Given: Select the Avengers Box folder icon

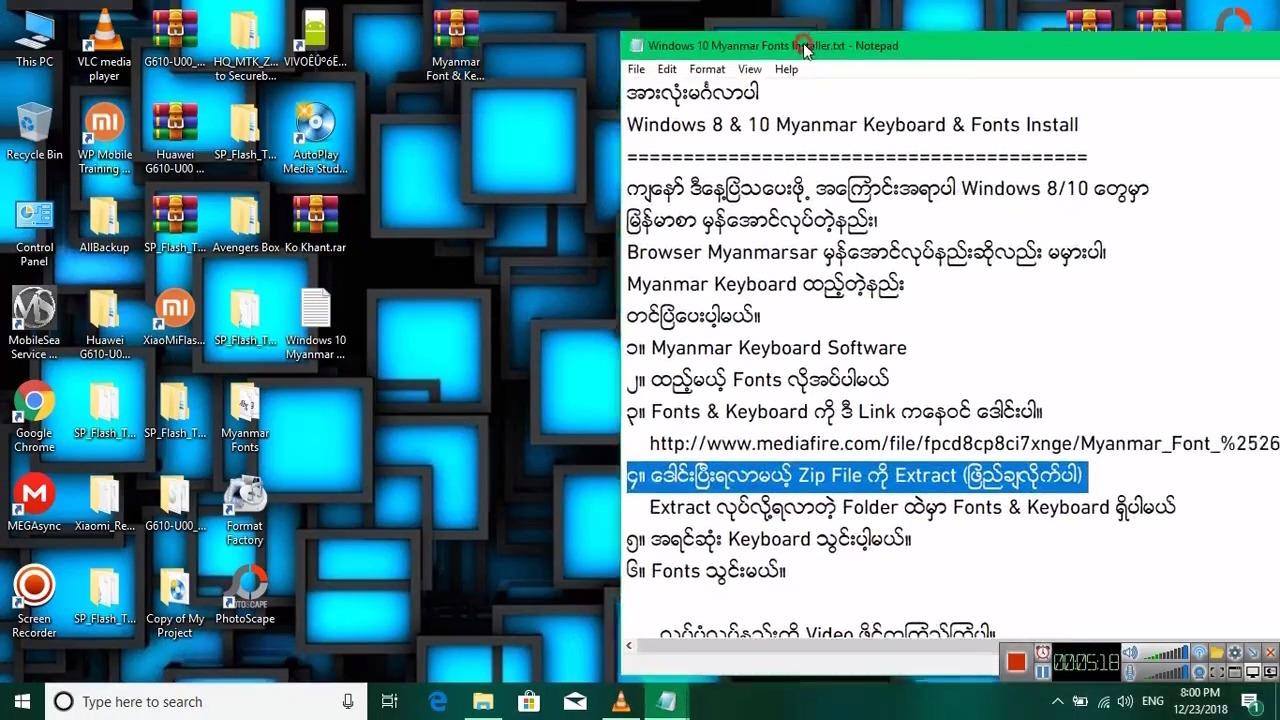Looking at the screenshot, I should pyautogui.click(x=245, y=224).
